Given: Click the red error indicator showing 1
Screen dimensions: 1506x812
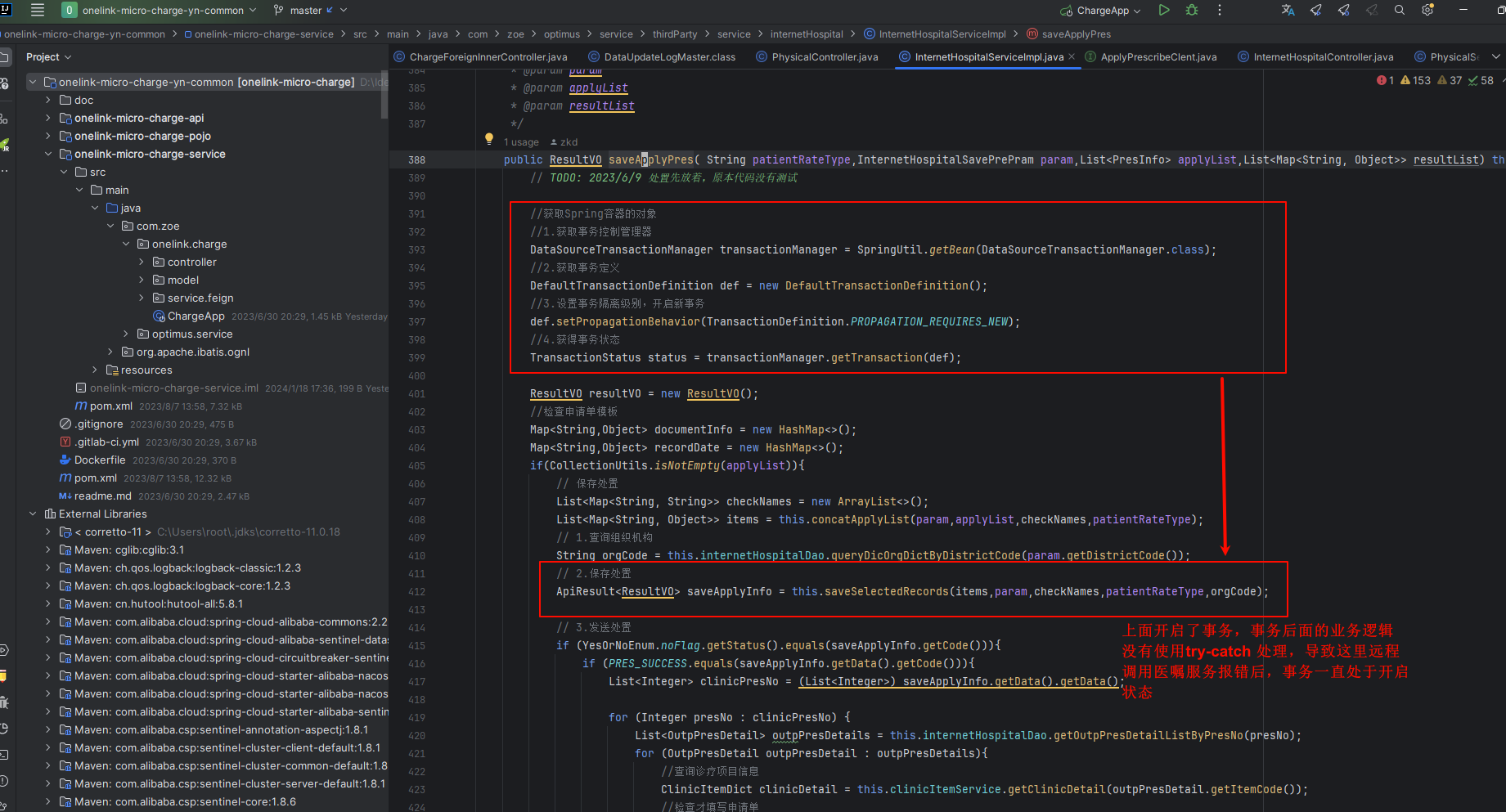Looking at the screenshot, I should [x=1385, y=80].
